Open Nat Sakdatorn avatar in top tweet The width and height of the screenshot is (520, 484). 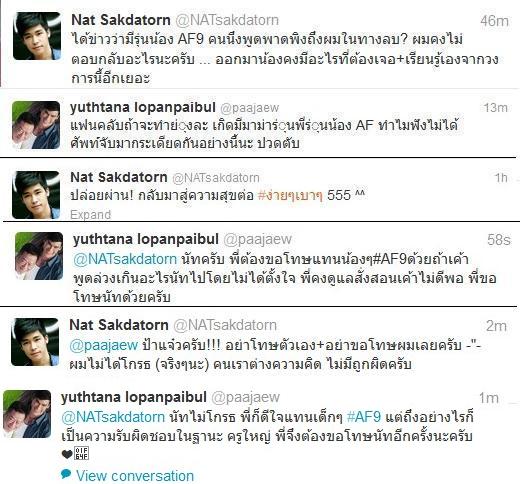[37, 36]
